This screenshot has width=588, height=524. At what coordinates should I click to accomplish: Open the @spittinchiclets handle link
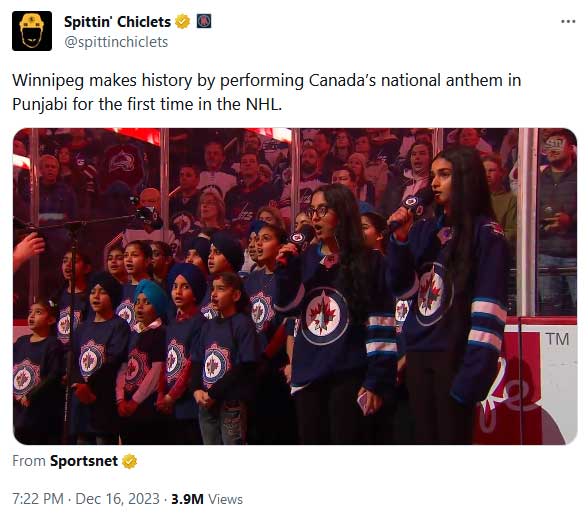click(x=116, y=42)
